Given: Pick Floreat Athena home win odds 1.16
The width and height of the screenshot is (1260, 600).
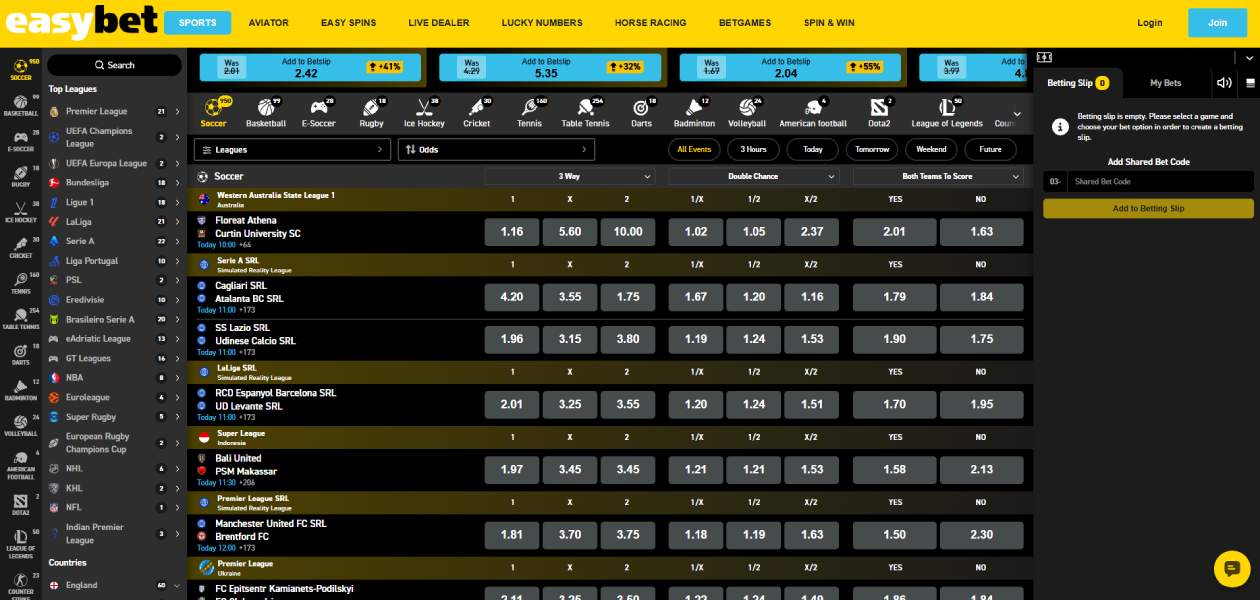Looking at the screenshot, I should point(512,232).
